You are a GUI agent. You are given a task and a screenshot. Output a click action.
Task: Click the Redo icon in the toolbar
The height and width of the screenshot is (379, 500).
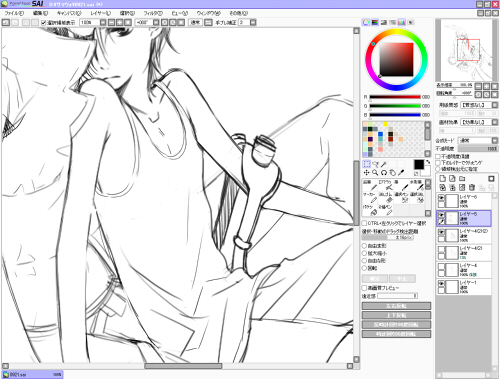pyautogui.click(x=15, y=22)
